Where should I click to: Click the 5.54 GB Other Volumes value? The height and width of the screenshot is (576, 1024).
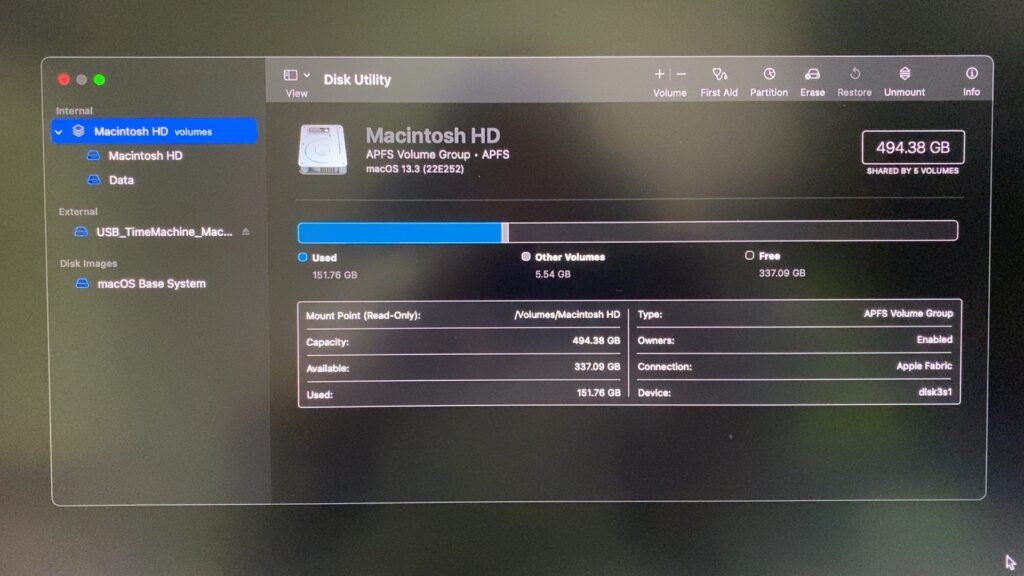coord(552,274)
